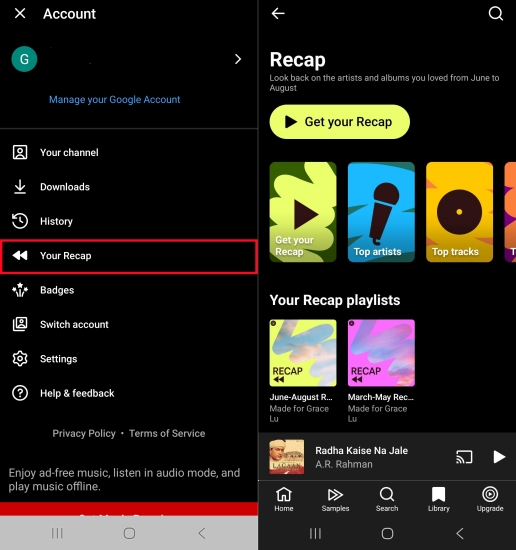Open the Radha Kaise Na Jale track title
Viewport: 516px width, 550px height.
coord(361,450)
